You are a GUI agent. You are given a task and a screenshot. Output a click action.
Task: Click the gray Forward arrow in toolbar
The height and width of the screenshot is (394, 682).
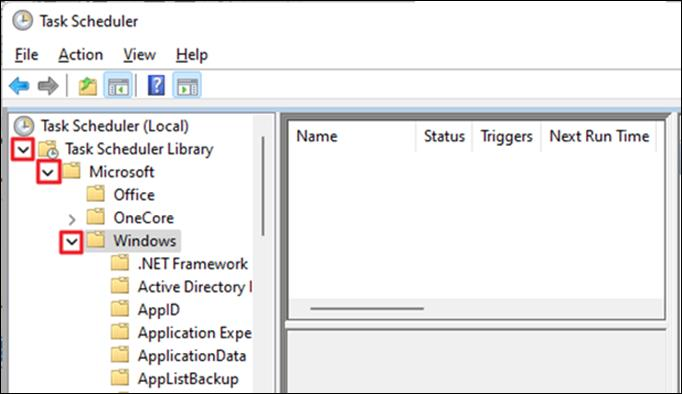tap(48, 86)
